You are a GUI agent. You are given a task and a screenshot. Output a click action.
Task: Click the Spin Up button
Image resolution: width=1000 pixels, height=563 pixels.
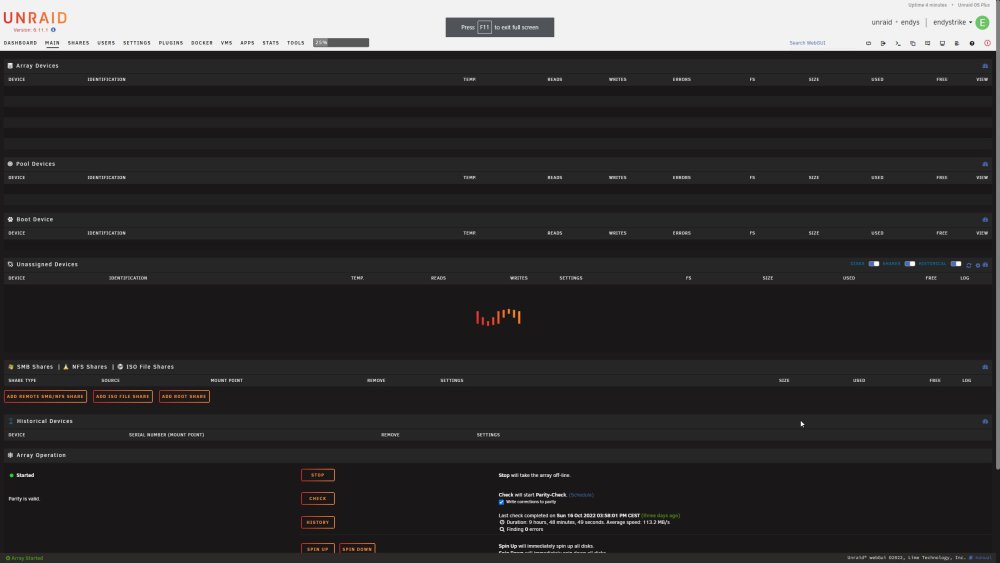tap(318, 549)
